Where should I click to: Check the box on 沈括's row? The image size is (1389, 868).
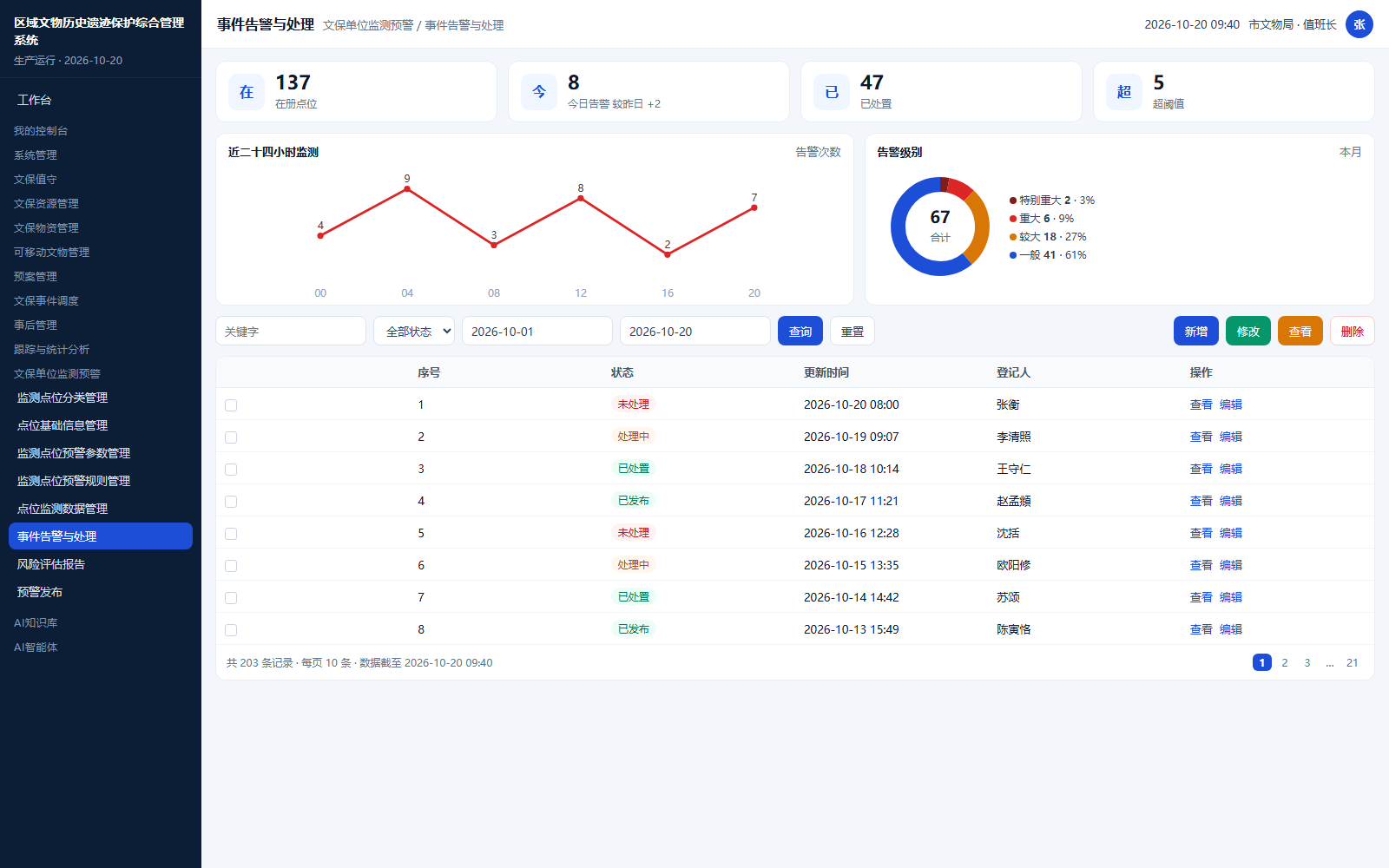click(231, 534)
